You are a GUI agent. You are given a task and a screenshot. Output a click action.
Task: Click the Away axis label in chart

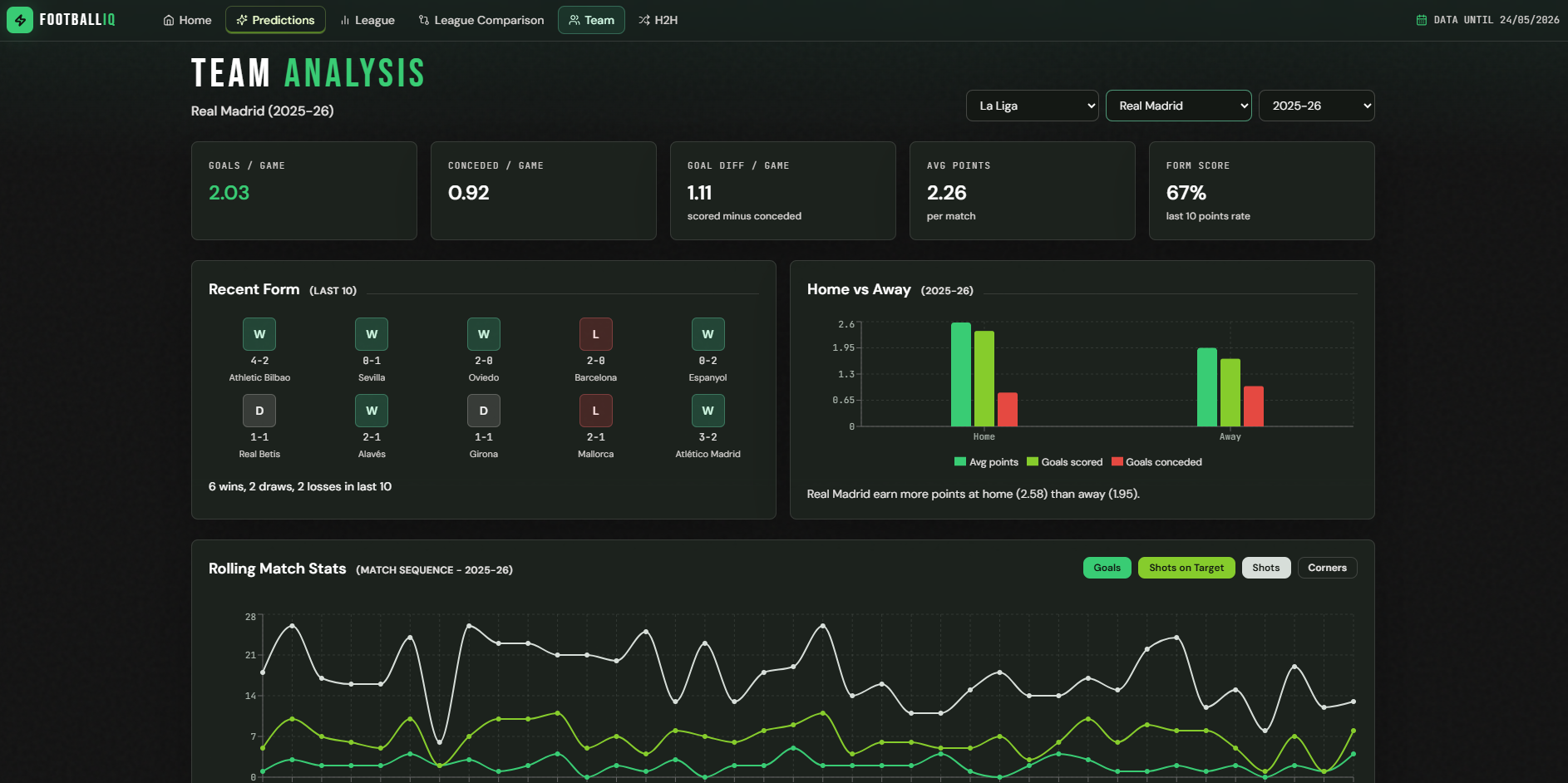(x=1230, y=436)
